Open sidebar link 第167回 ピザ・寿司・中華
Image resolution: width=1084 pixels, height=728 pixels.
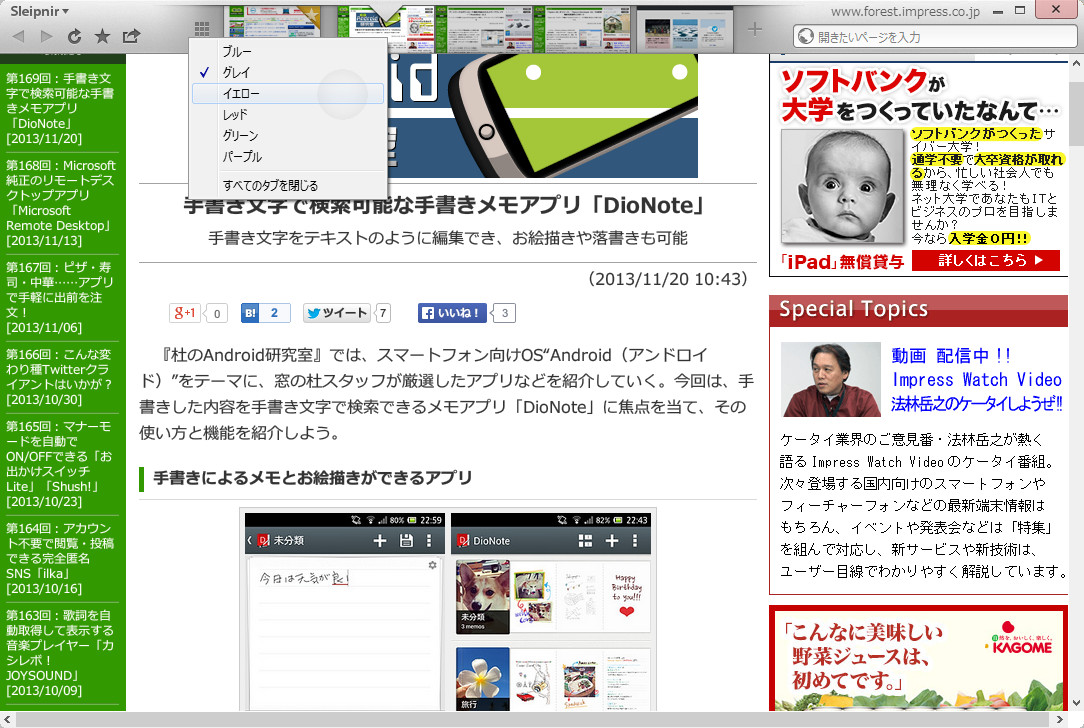(x=59, y=297)
